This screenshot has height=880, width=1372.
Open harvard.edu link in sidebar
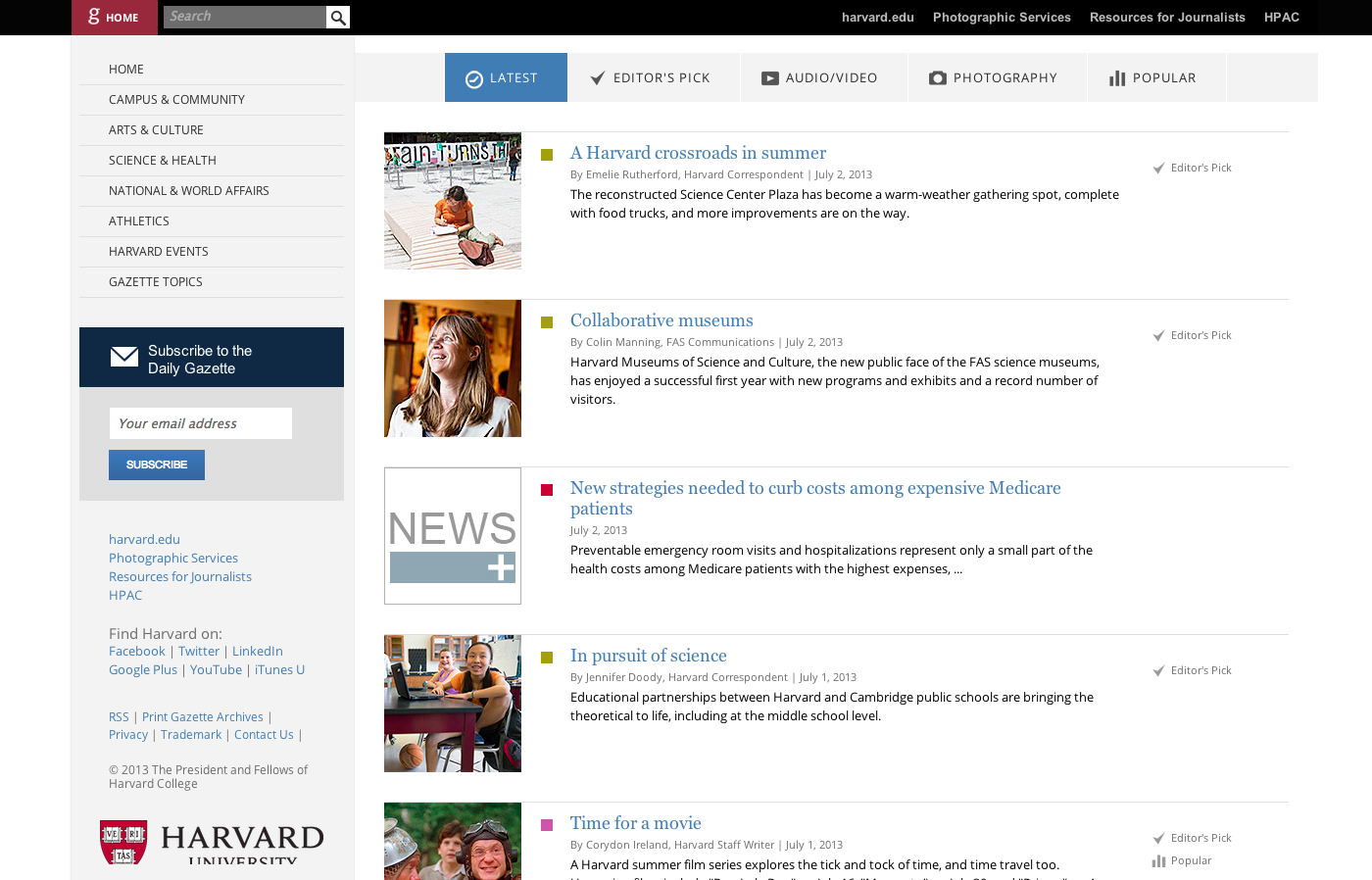click(144, 540)
